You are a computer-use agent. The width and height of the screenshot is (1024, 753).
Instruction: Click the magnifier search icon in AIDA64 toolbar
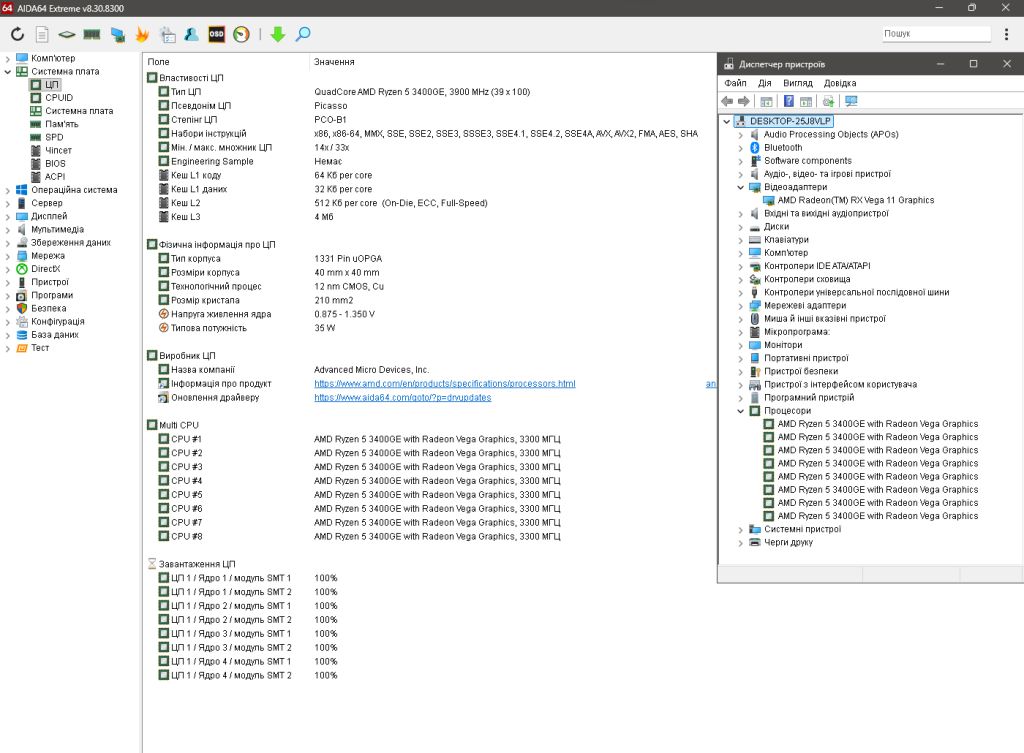pos(303,34)
